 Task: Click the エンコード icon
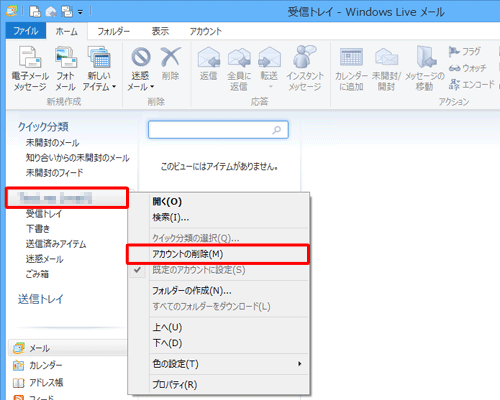click(454, 84)
